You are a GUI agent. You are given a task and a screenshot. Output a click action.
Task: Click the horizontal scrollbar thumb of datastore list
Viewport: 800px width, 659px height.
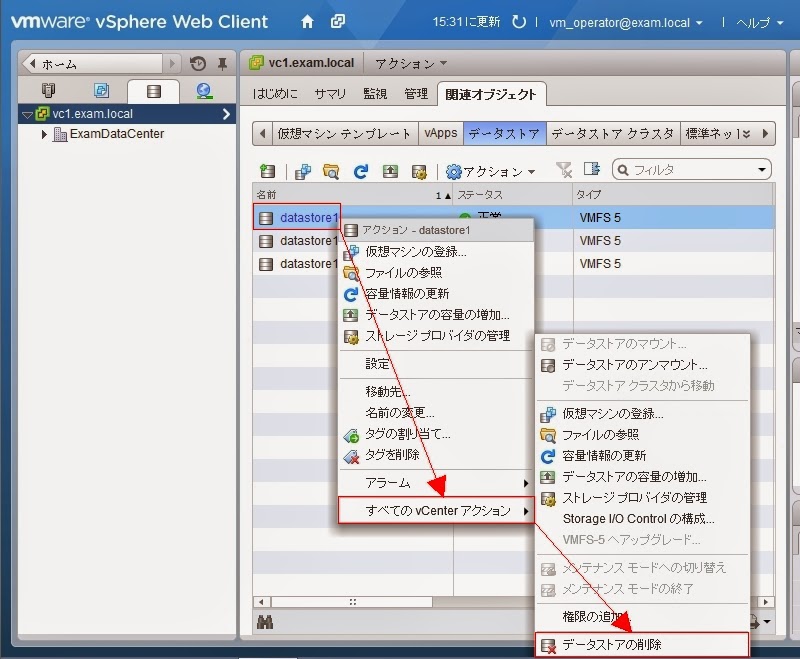(352, 602)
